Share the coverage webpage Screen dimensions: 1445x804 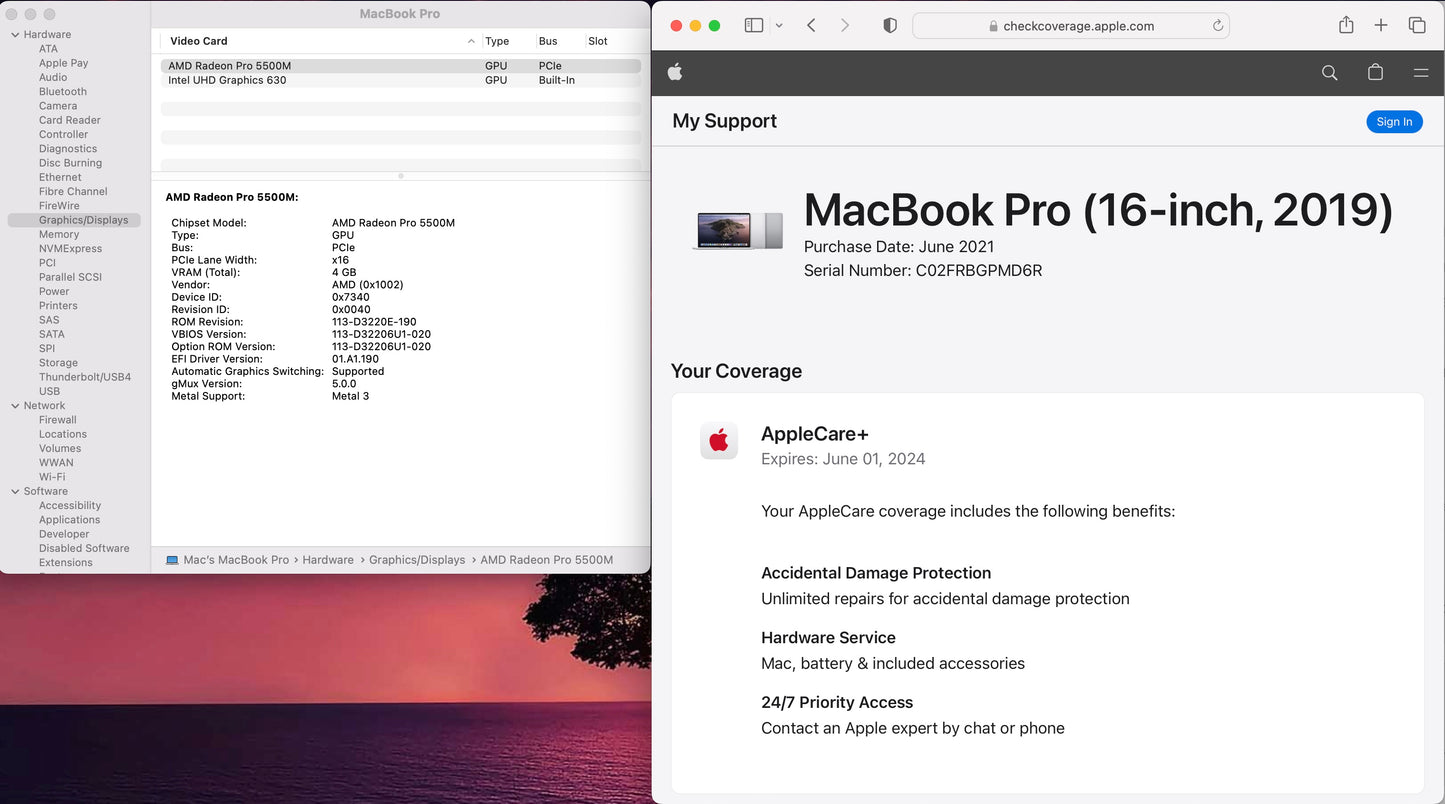(x=1345, y=25)
